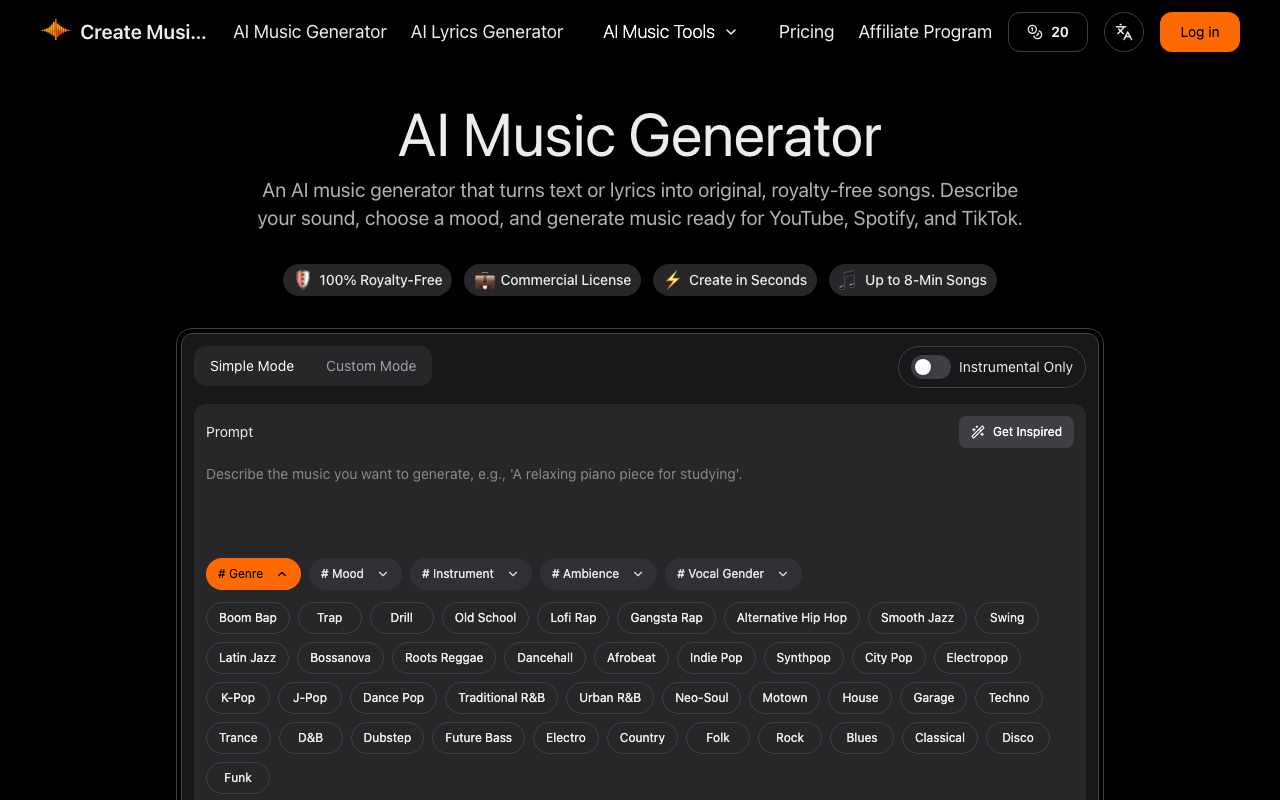Screen dimensions: 1280x800
Task: Click the shield icon on 100% Royalty-Free
Action: click(x=303, y=280)
